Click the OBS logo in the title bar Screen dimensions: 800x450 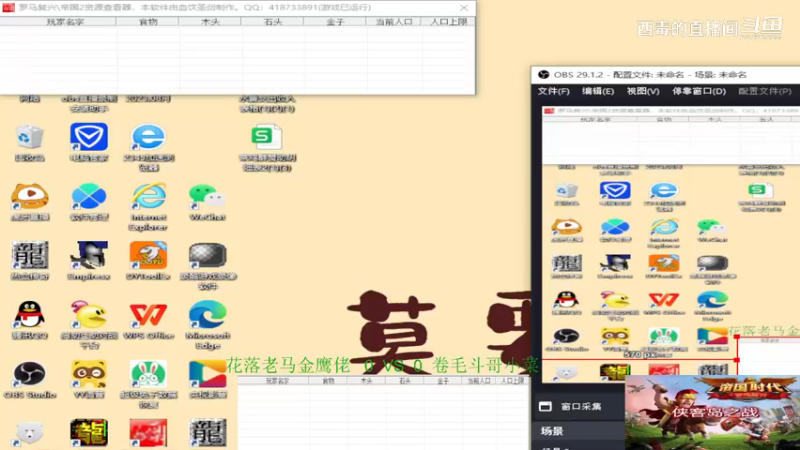point(543,74)
